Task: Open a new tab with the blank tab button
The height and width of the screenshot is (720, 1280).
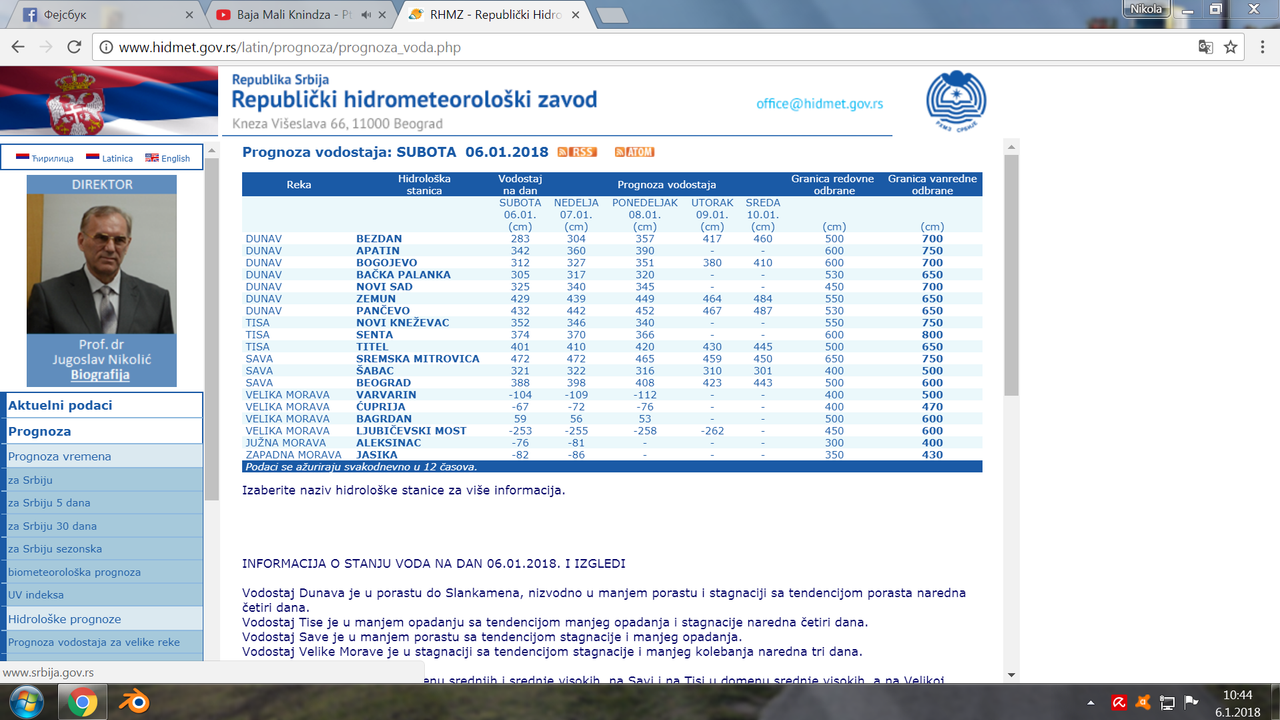Action: tap(612, 15)
